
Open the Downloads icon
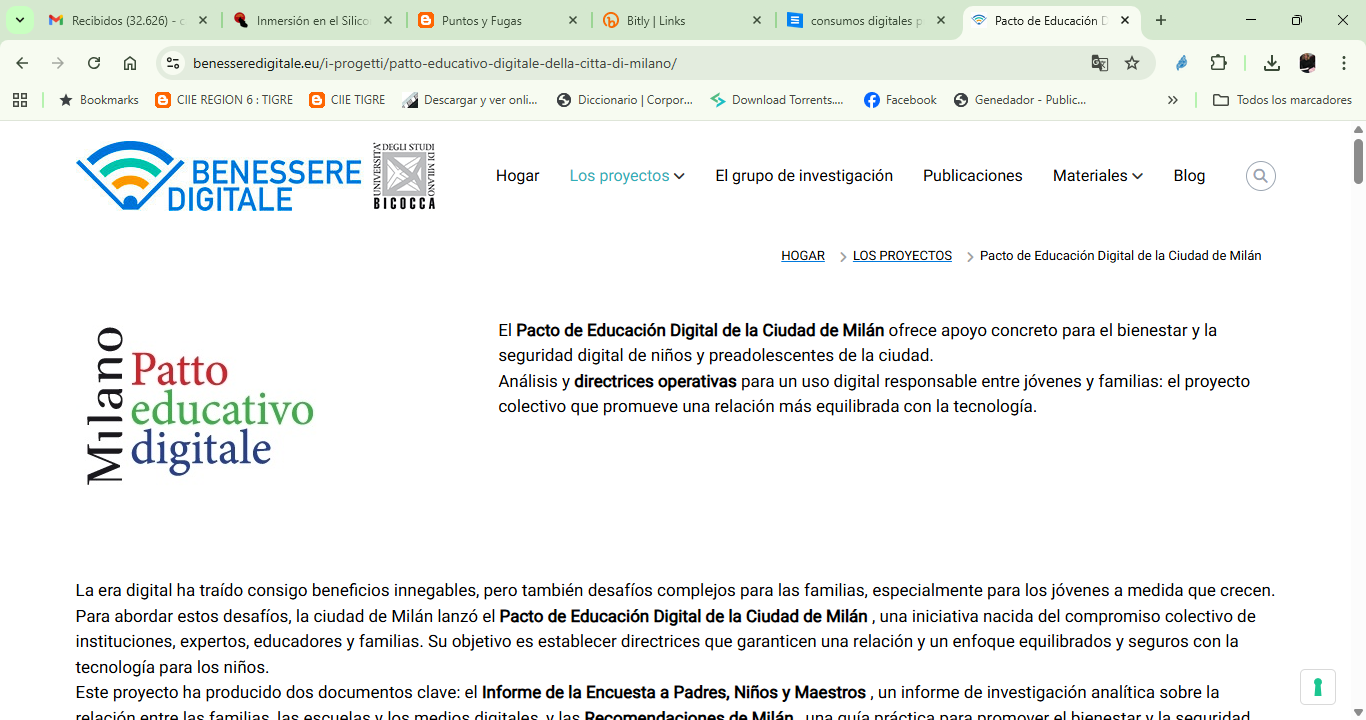click(1271, 62)
